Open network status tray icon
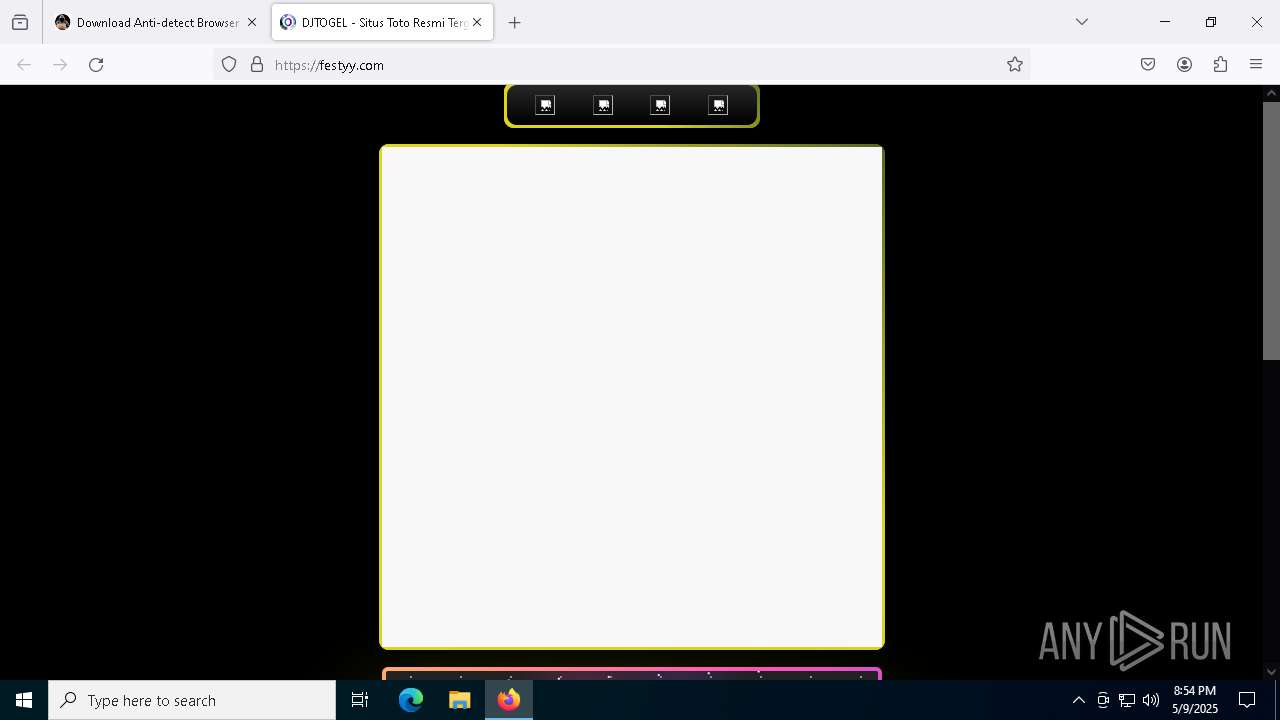Viewport: 1280px width, 720px height. click(1127, 700)
